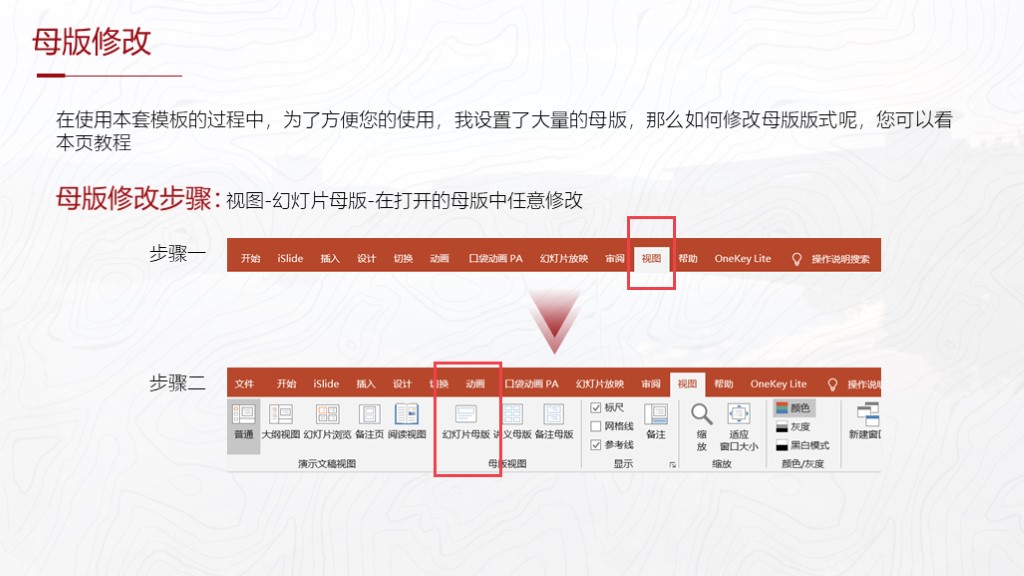1024x576 pixels.
Task: Open OneKey Lite tab in step one ribbon
Action: point(743,259)
